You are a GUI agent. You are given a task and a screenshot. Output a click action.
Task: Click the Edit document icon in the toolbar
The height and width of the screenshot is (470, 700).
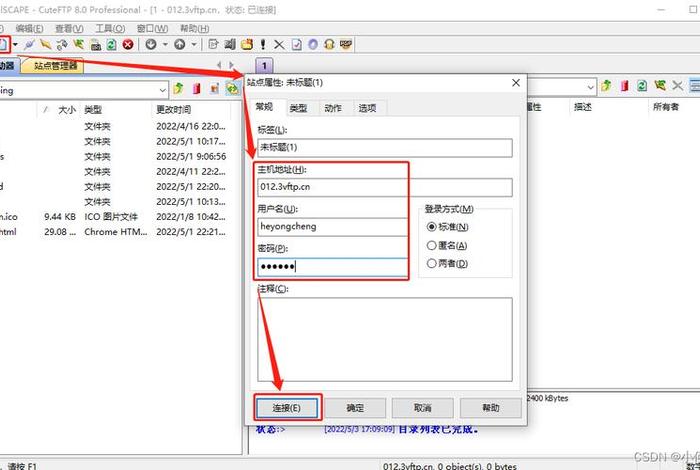(213, 44)
